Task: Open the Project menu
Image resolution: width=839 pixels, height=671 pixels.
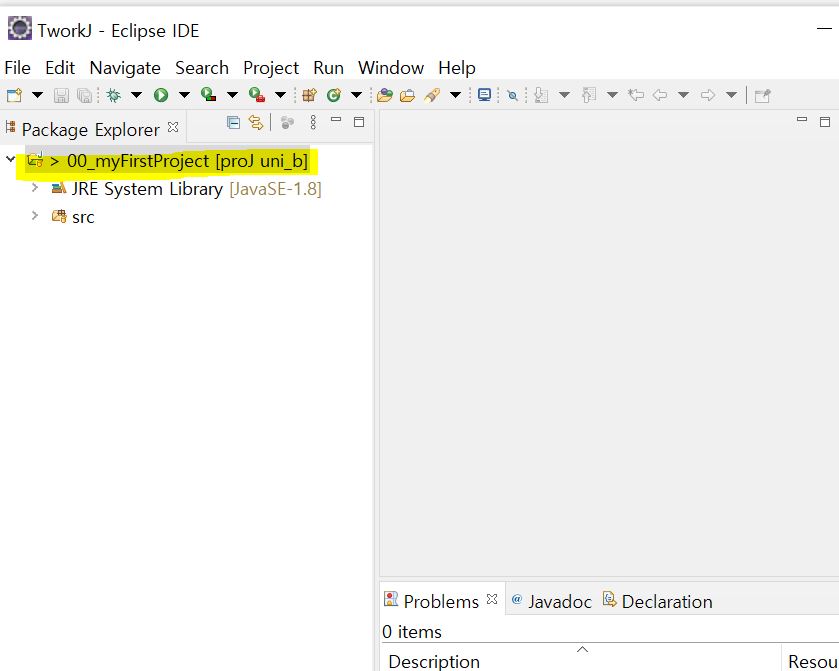Action: pyautogui.click(x=271, y=68)
